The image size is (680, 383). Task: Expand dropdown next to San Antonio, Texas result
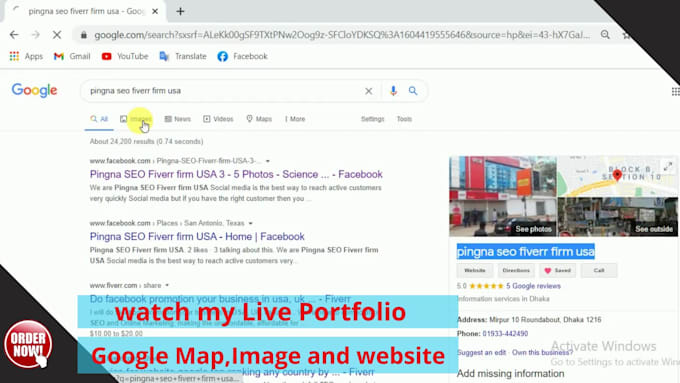(x=250, y=223)
